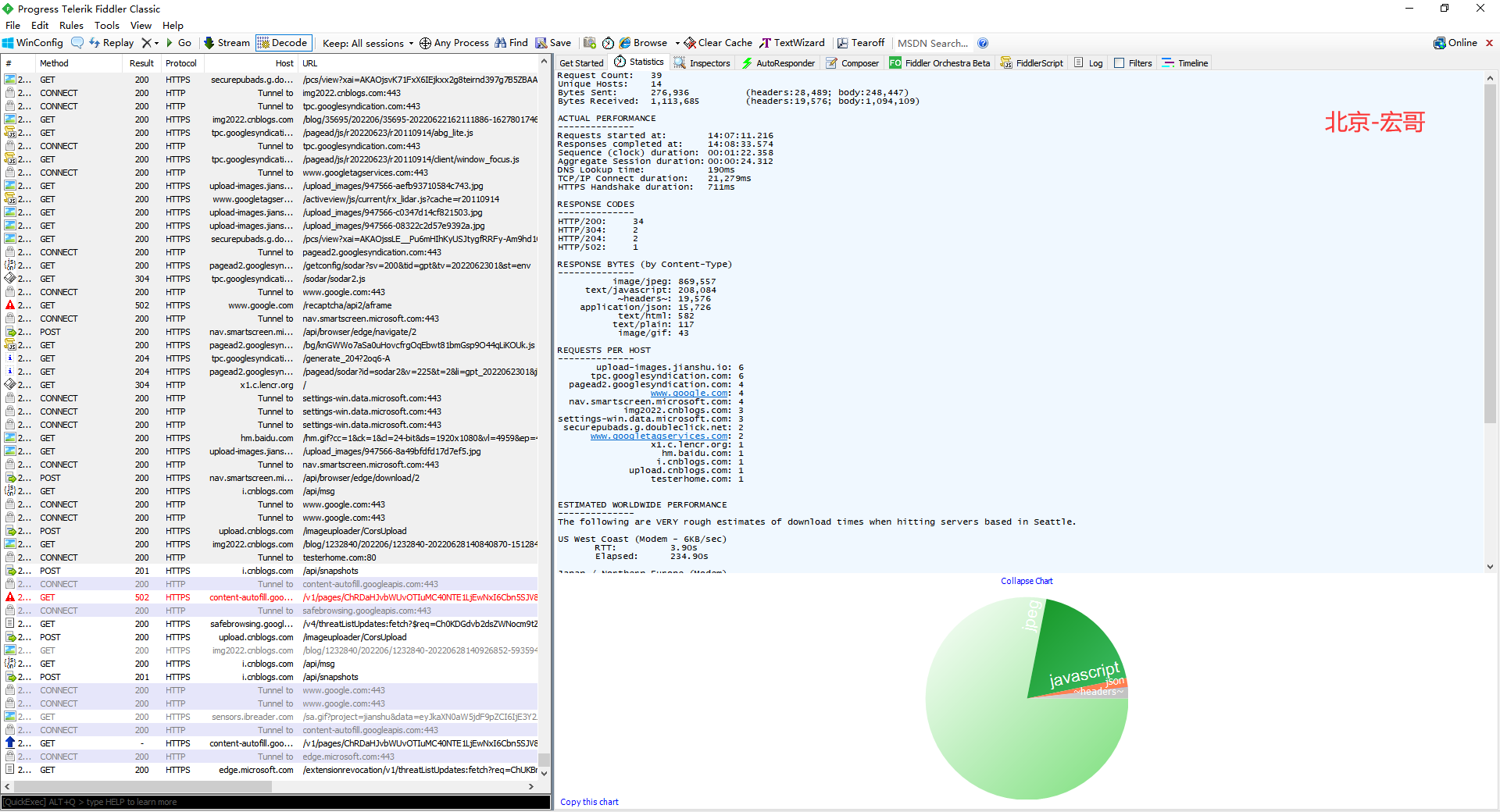
Task: Sort sessions by the Protocol column header
Action: (x=181, y=63)
